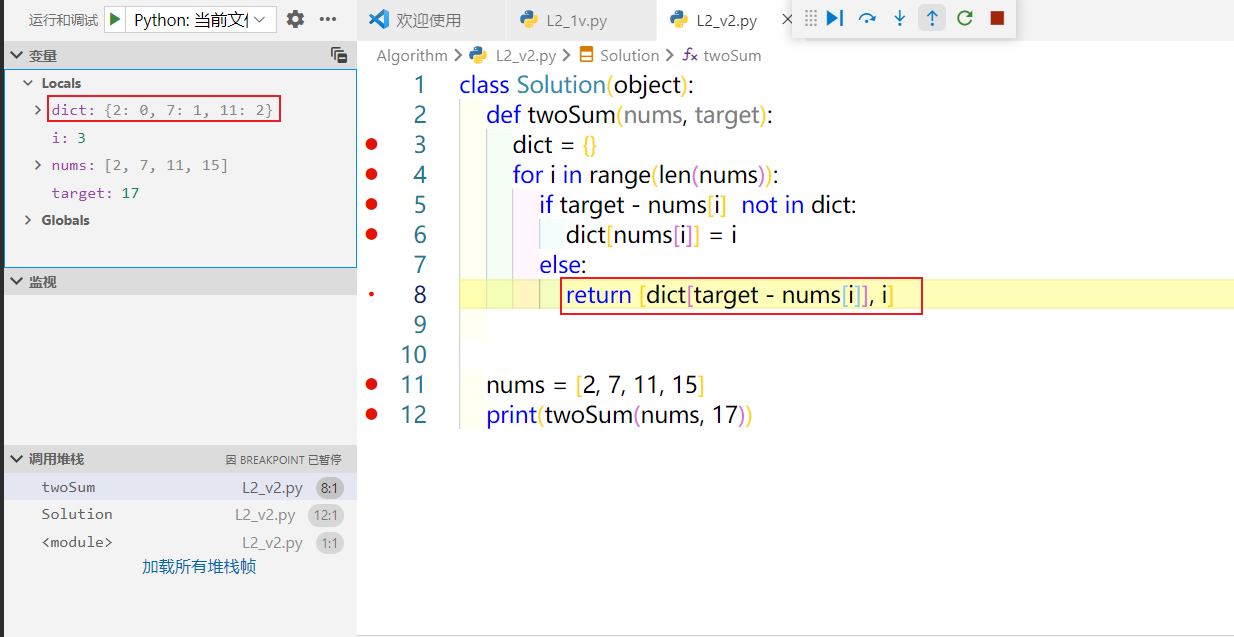Click the Step Into debug icon
1234x637 pixels.
[x=899, y=18]
